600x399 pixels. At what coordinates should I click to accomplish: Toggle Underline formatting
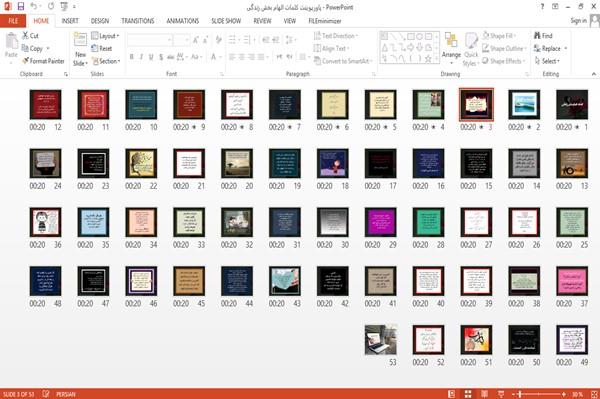point(151,57)
